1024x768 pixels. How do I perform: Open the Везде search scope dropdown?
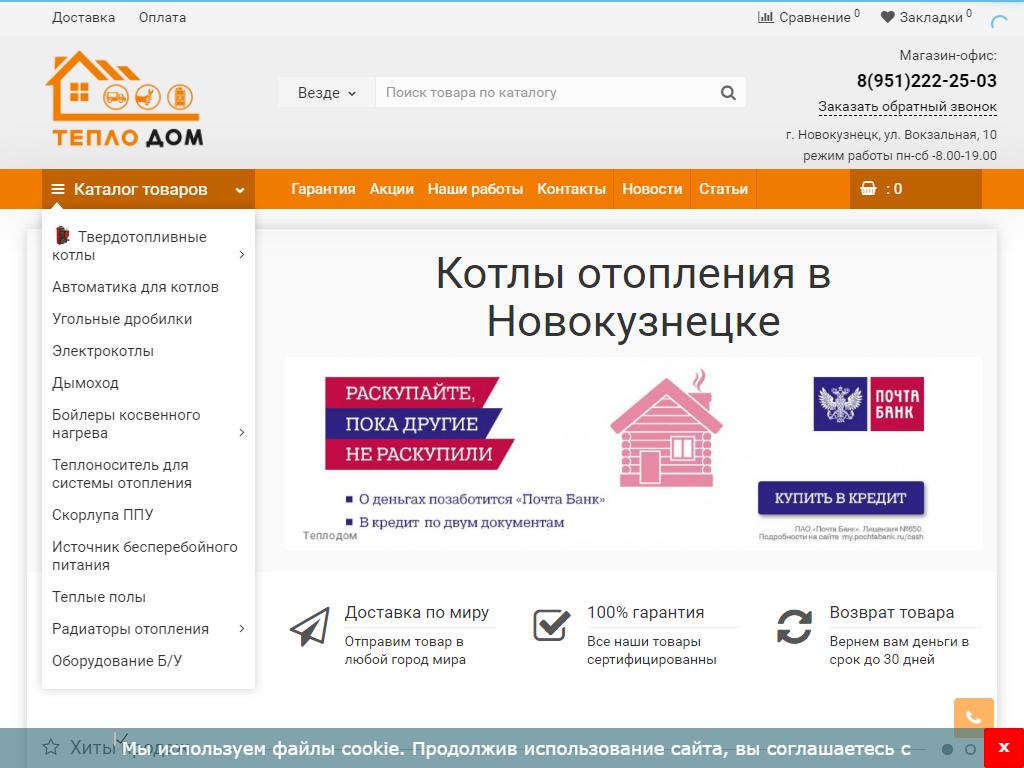(x=326, y=93)
